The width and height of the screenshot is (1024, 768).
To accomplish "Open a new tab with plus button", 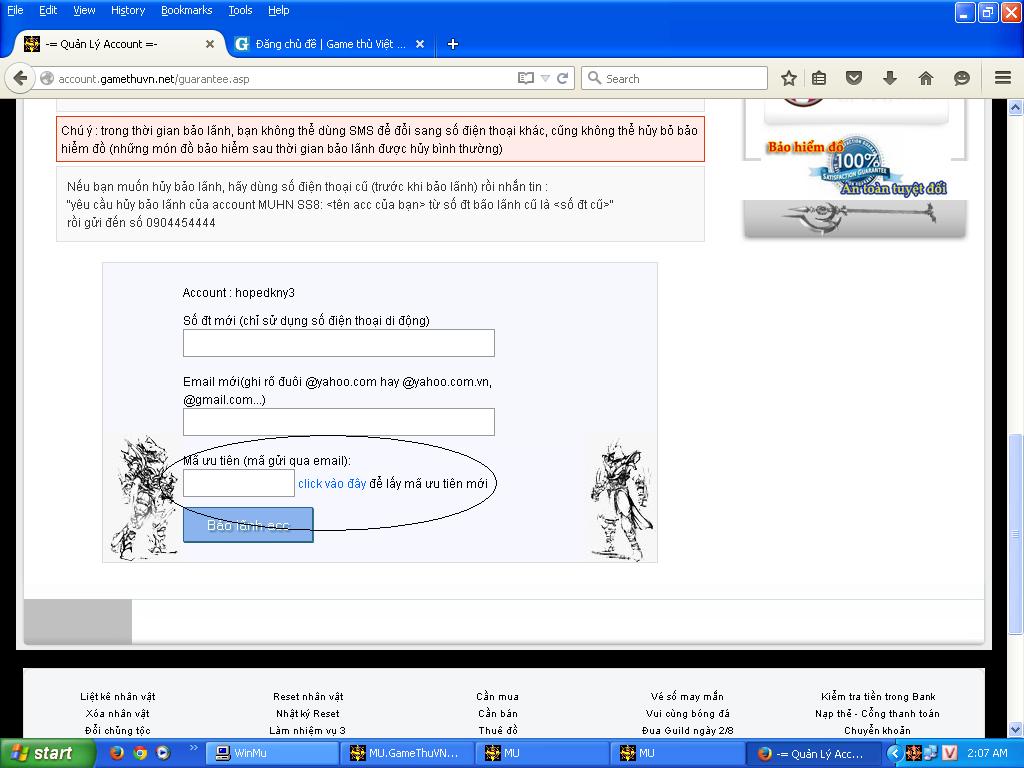I will (453, 44).
